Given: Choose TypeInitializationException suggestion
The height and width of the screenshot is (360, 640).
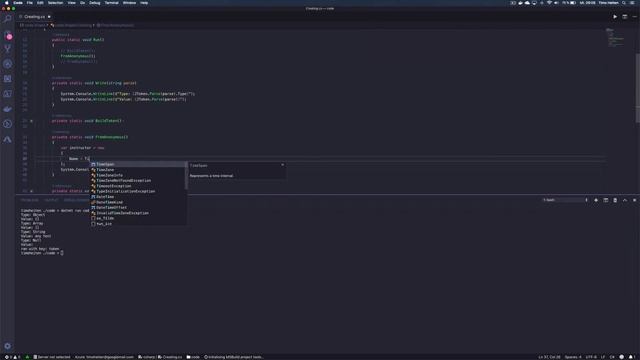Looking at the screenshot, I should (x=138, y=191).
